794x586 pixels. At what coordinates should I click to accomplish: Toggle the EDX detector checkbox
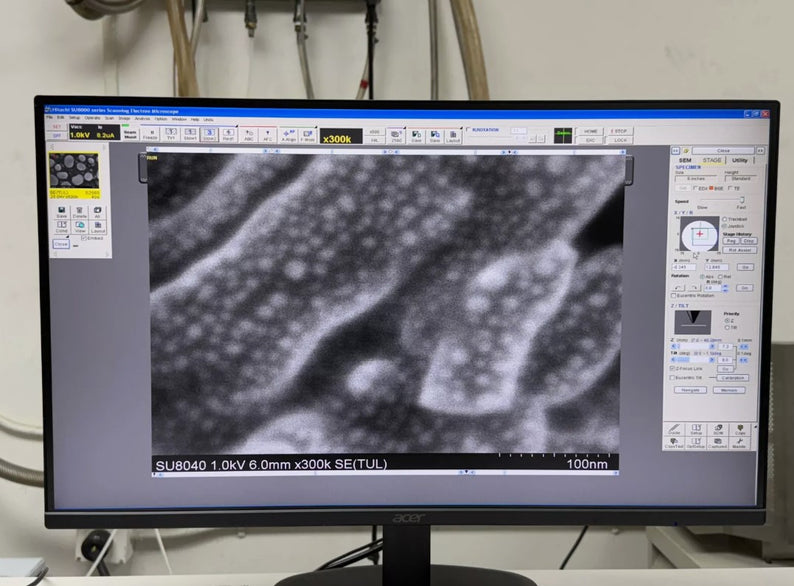click(x=696, y=188)
